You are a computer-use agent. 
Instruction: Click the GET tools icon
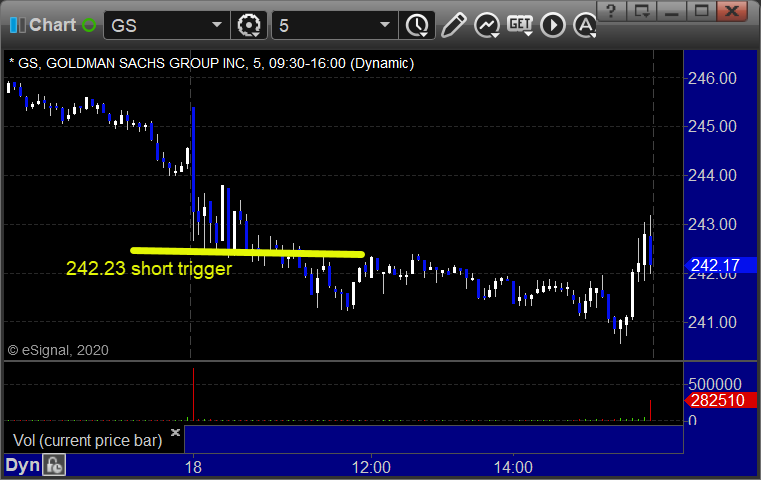(x=520, y=25)
